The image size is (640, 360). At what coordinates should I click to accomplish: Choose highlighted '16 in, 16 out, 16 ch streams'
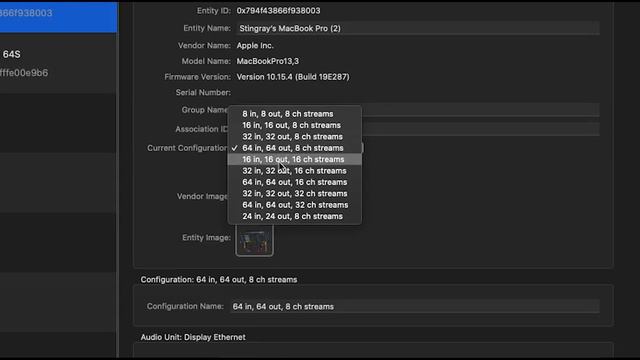point(294,160)
